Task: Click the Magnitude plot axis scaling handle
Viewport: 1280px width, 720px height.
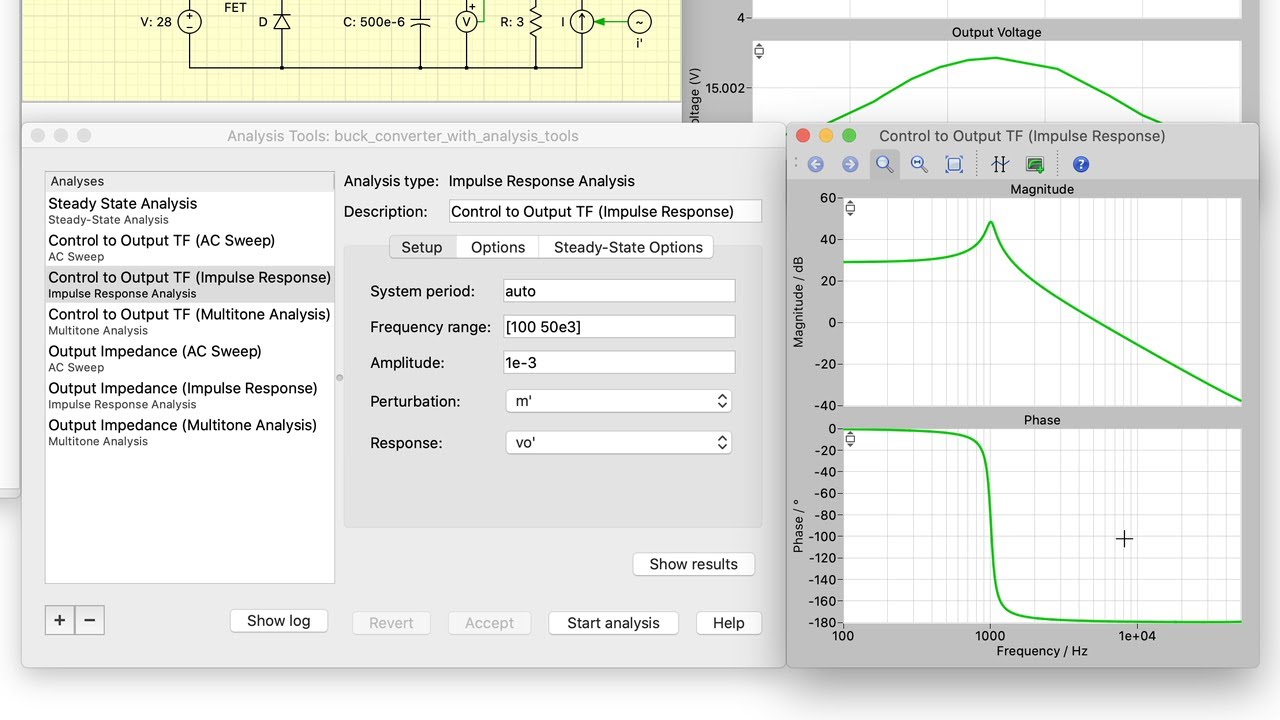Action: (850, 208)
